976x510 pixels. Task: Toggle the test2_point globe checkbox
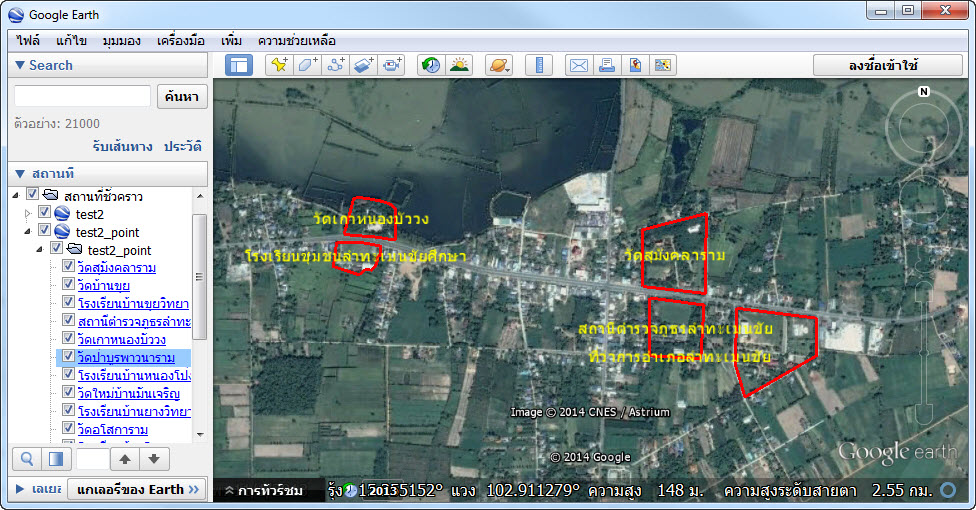(44, 230)
